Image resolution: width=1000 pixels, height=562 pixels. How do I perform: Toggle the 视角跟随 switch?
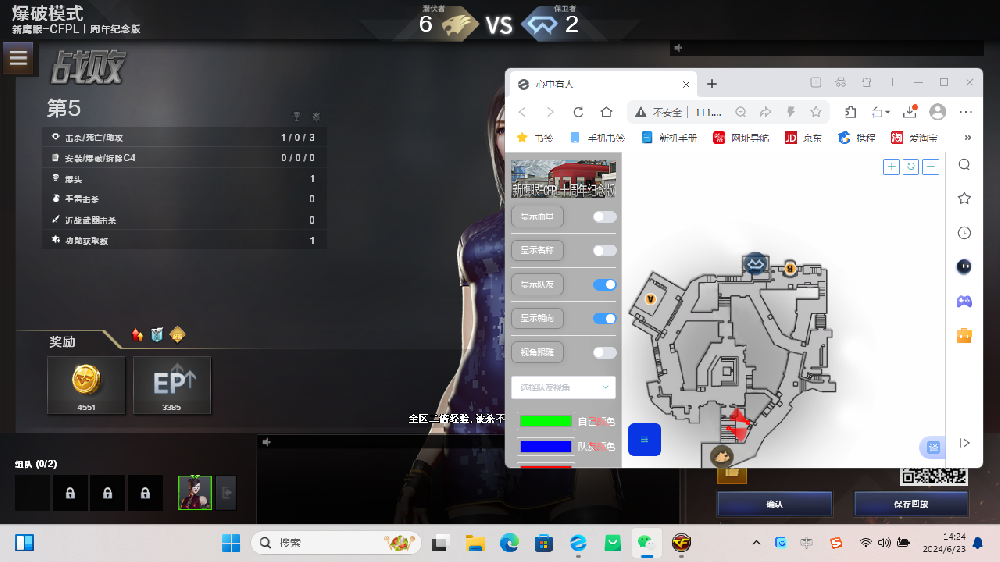(604, 353)
